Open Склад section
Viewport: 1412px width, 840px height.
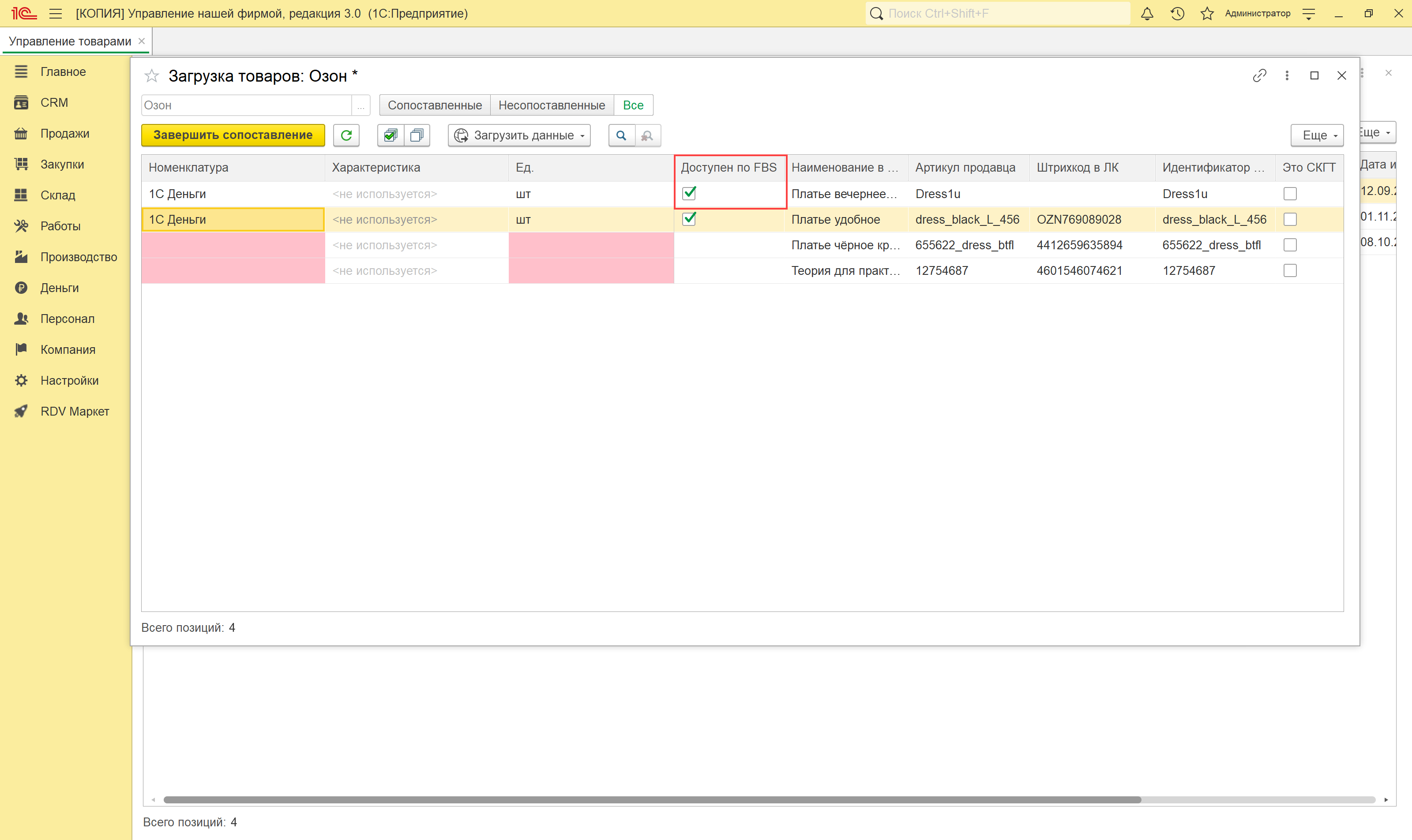coord(58,195)
